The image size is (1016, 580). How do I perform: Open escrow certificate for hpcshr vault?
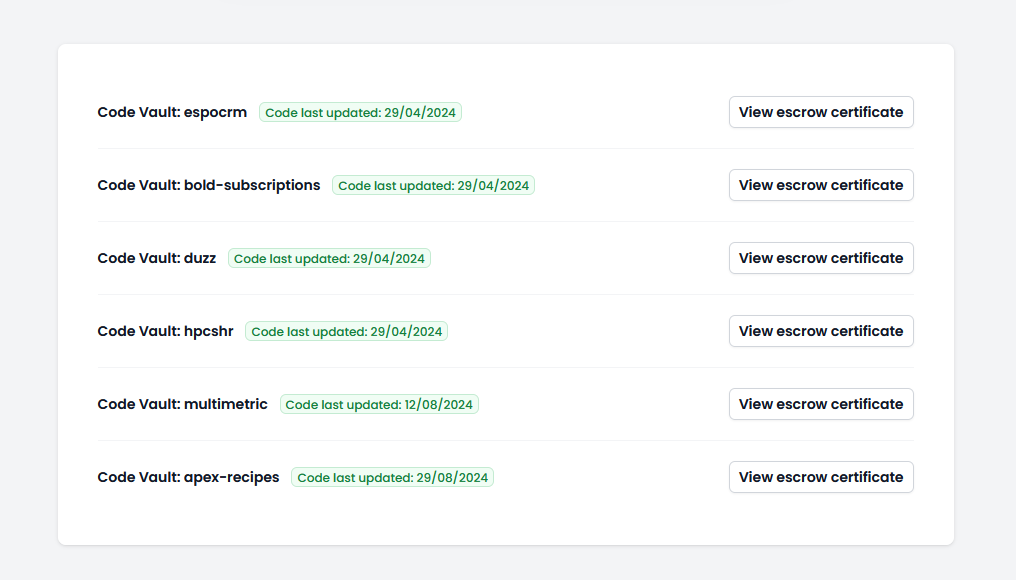point(821,331)
